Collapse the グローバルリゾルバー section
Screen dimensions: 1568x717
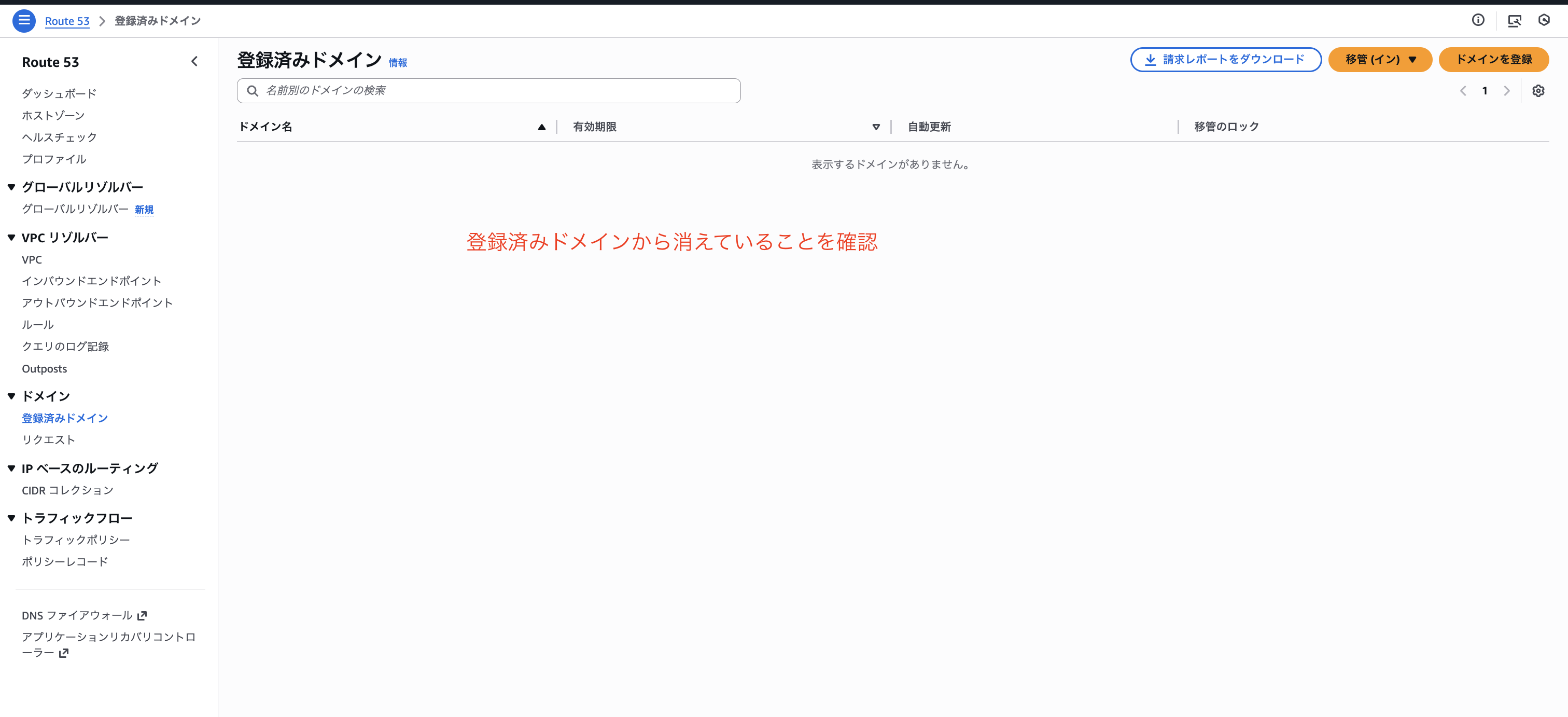pos(11,187)
